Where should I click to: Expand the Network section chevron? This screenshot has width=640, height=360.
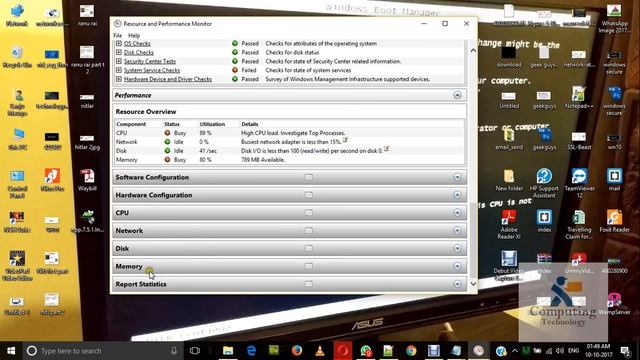[457, 231]
